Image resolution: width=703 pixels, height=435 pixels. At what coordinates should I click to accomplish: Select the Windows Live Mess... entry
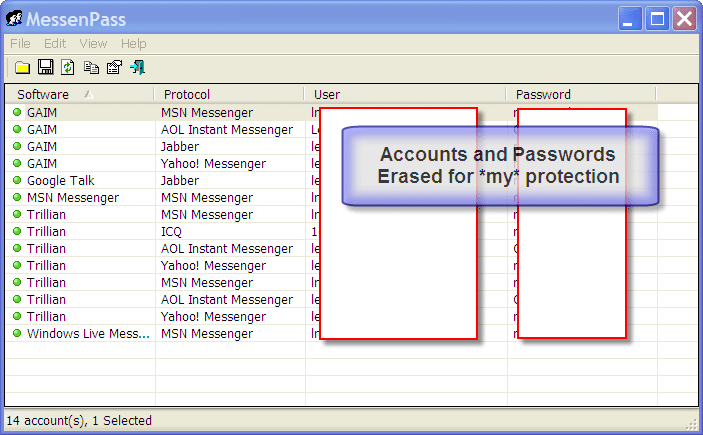[x=88, y=334]
